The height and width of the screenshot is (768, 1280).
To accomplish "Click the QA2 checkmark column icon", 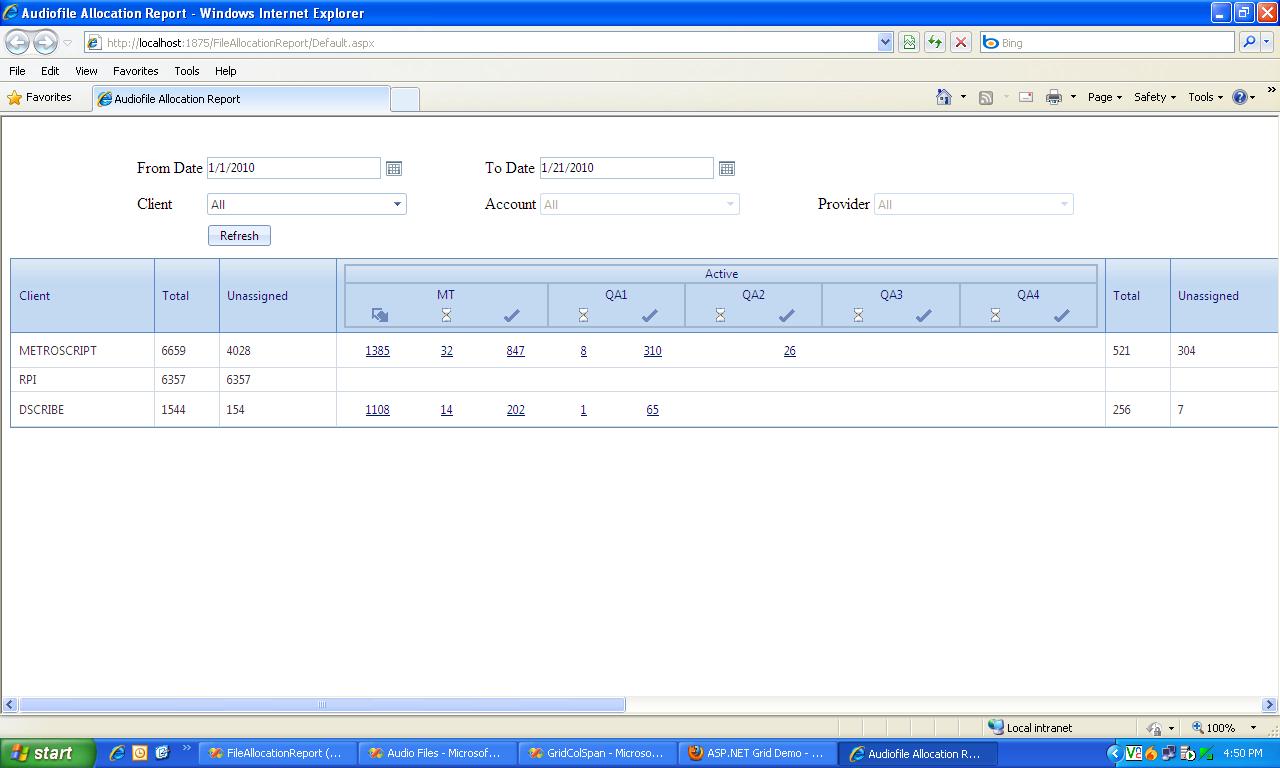I will tap(787, 315).
